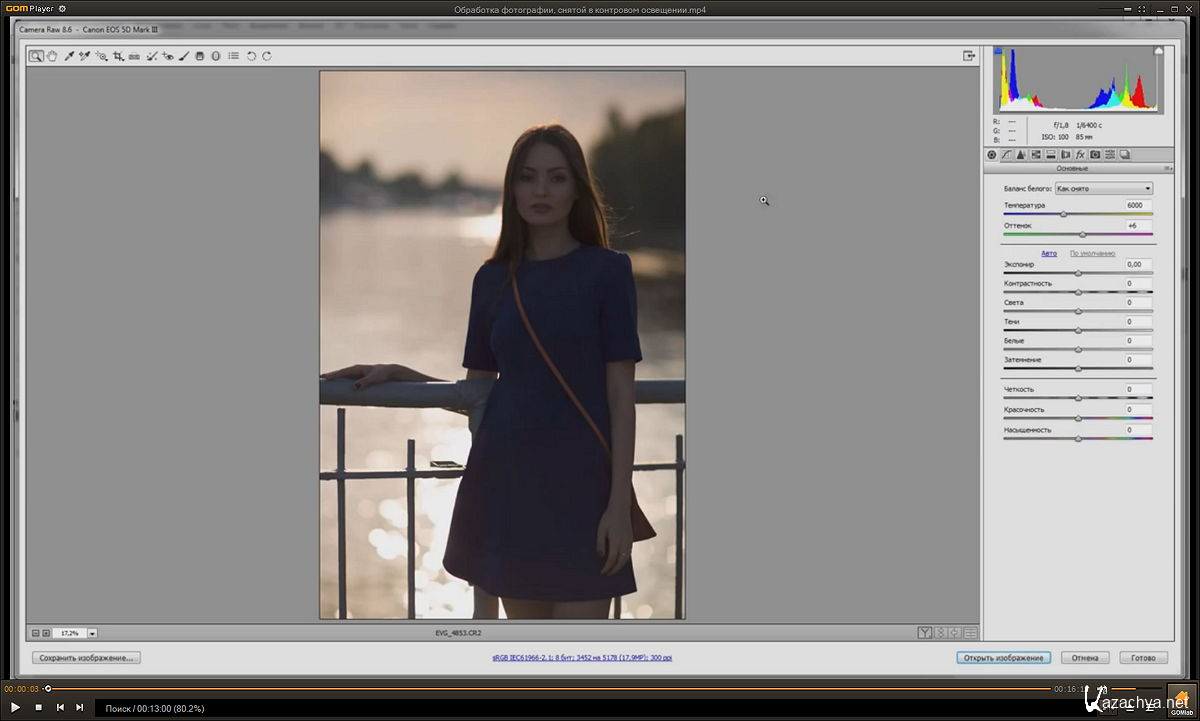Open the zoom level dropdown
The height and width of the screenshot is (721, 1200).
pyautogui.click(x=92, y=633)
